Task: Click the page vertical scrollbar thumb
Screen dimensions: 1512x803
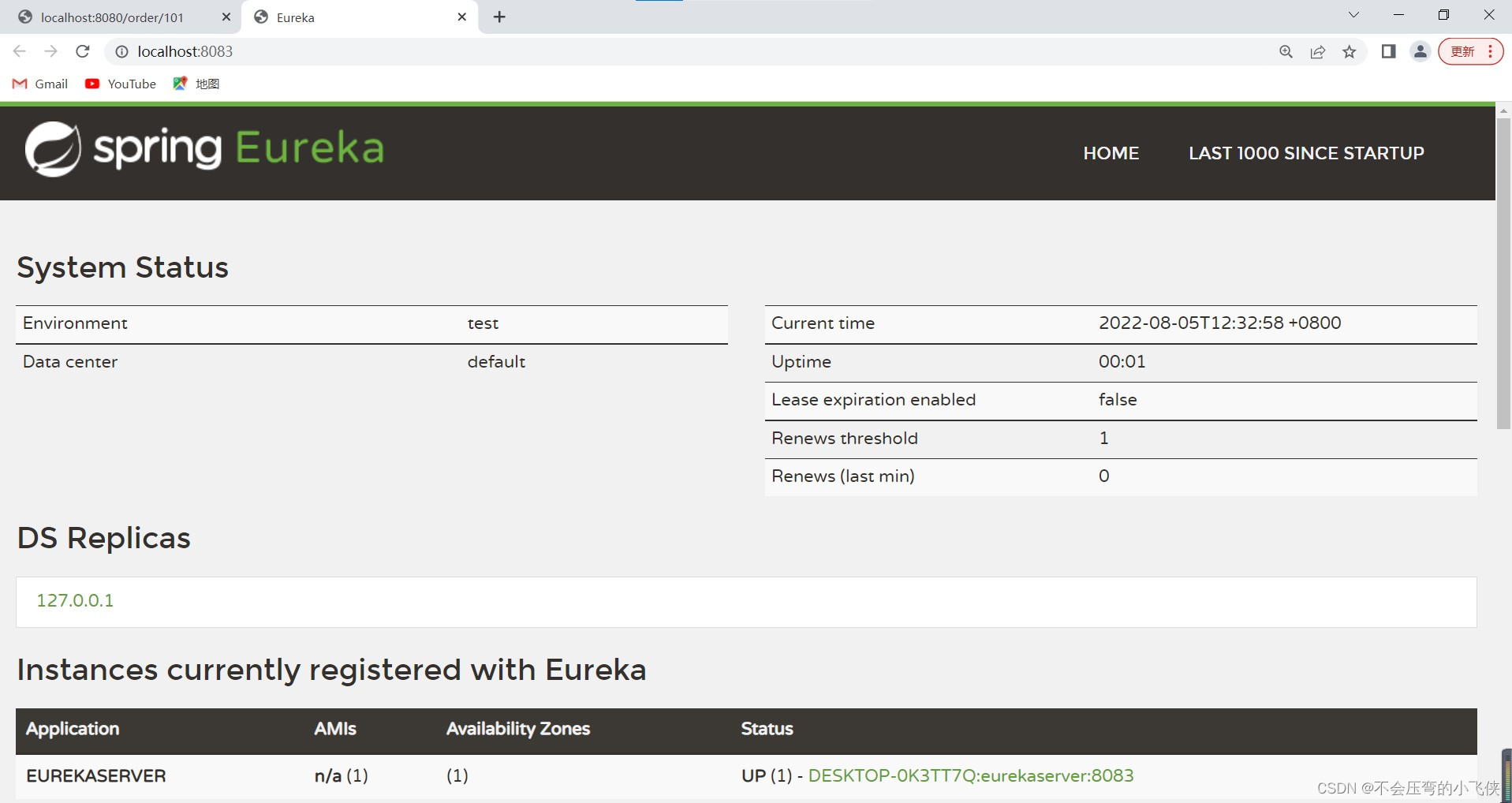Action: click(x=1503, y=272)
